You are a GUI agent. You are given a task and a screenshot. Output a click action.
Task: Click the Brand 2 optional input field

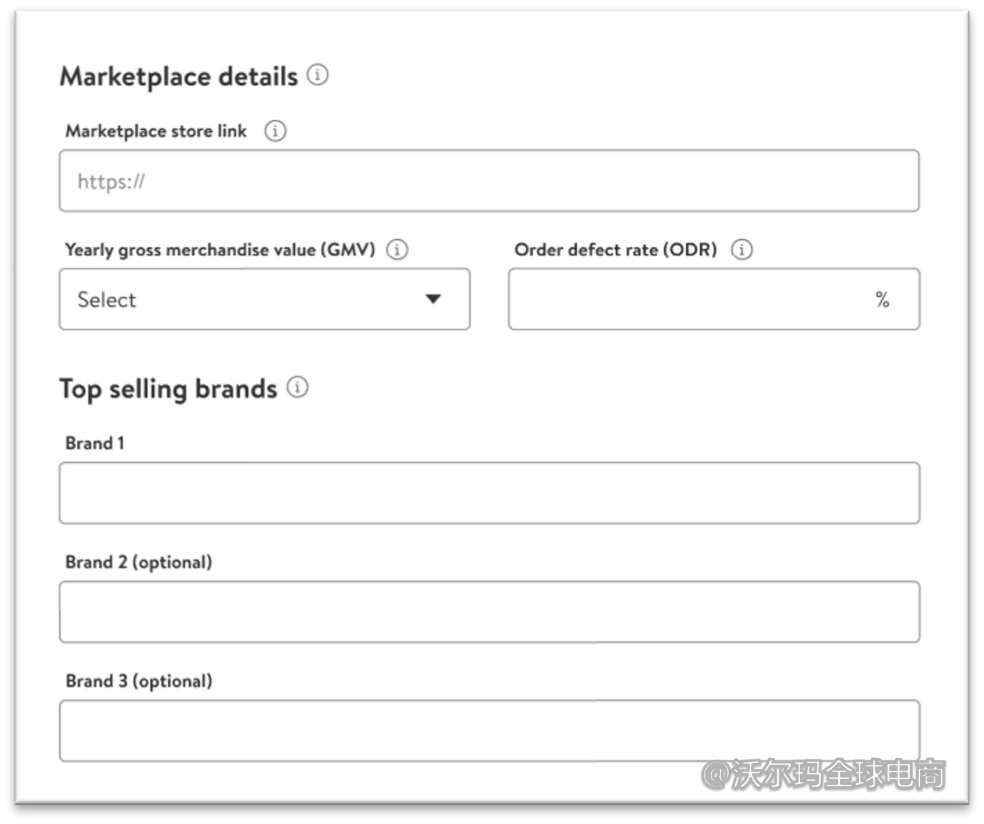[x=490, y=611]
